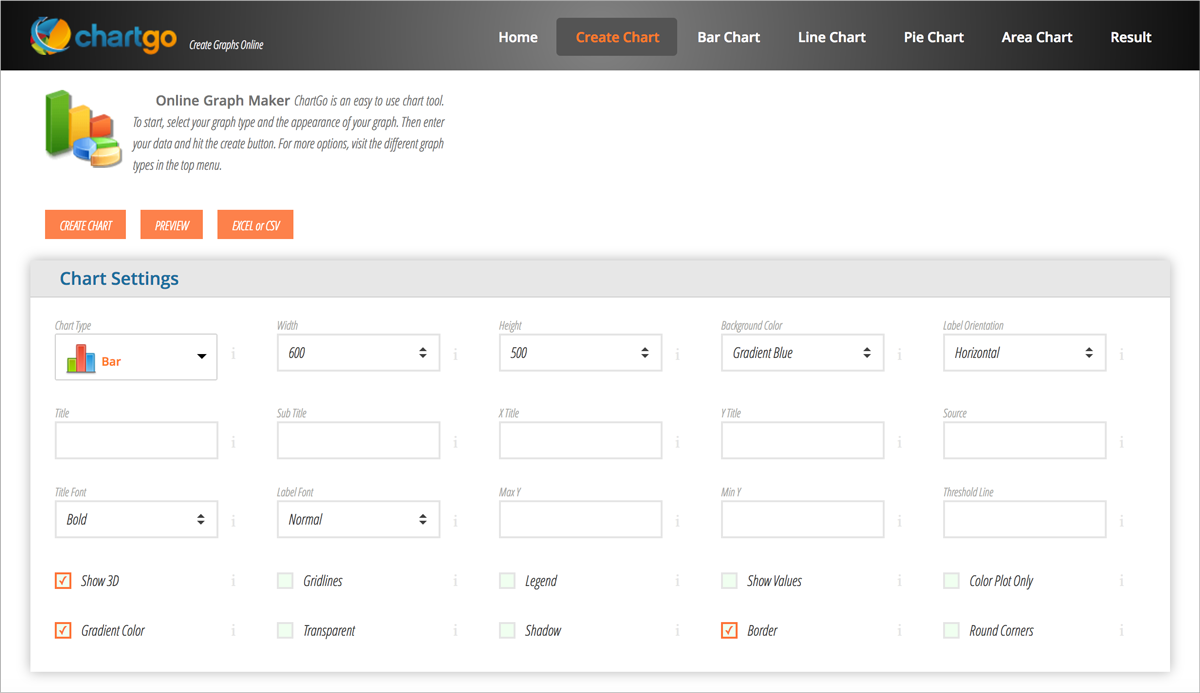Uncheck the Border option

click(729, 630)
